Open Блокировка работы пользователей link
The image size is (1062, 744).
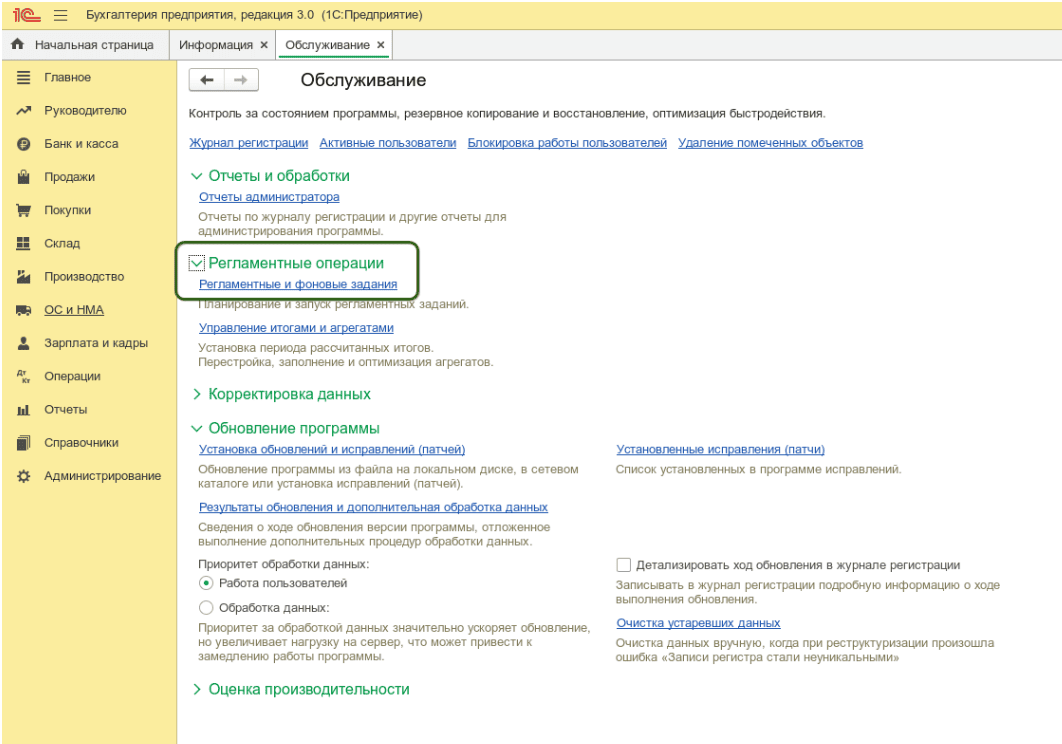(567, 143)
